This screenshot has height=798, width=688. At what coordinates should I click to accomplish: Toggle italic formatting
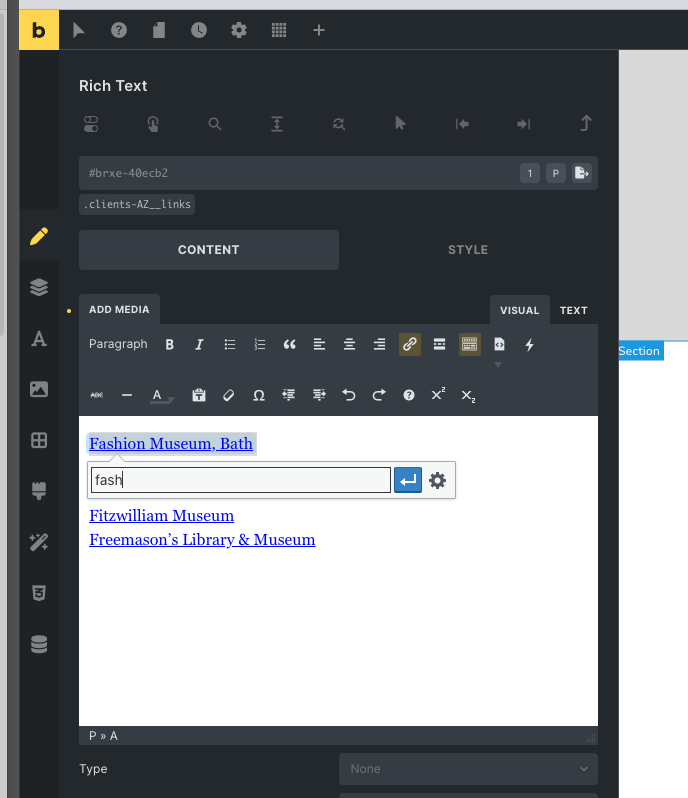(x=199, y=345)
